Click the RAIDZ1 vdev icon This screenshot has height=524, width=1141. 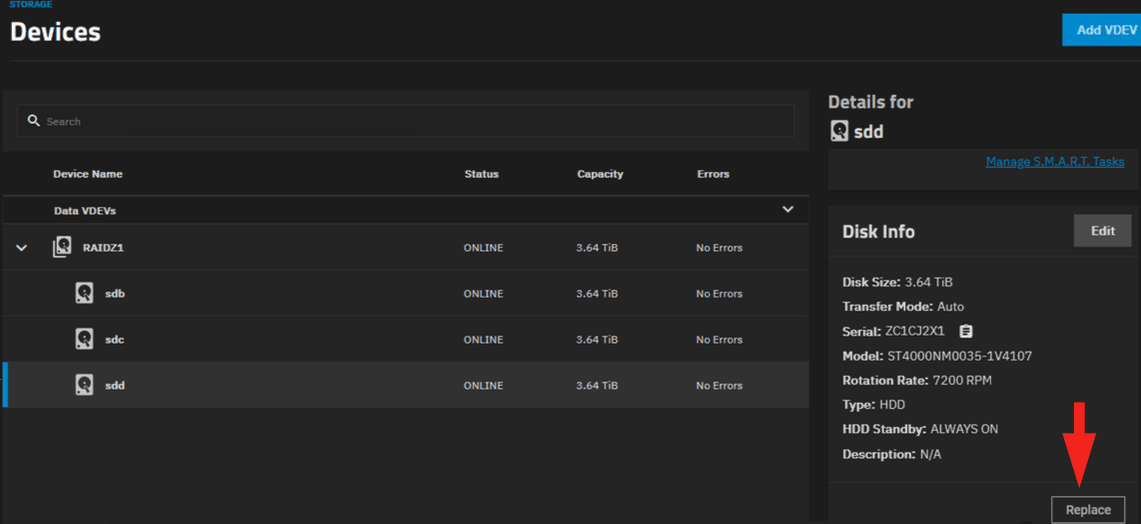tap(62, 247)
